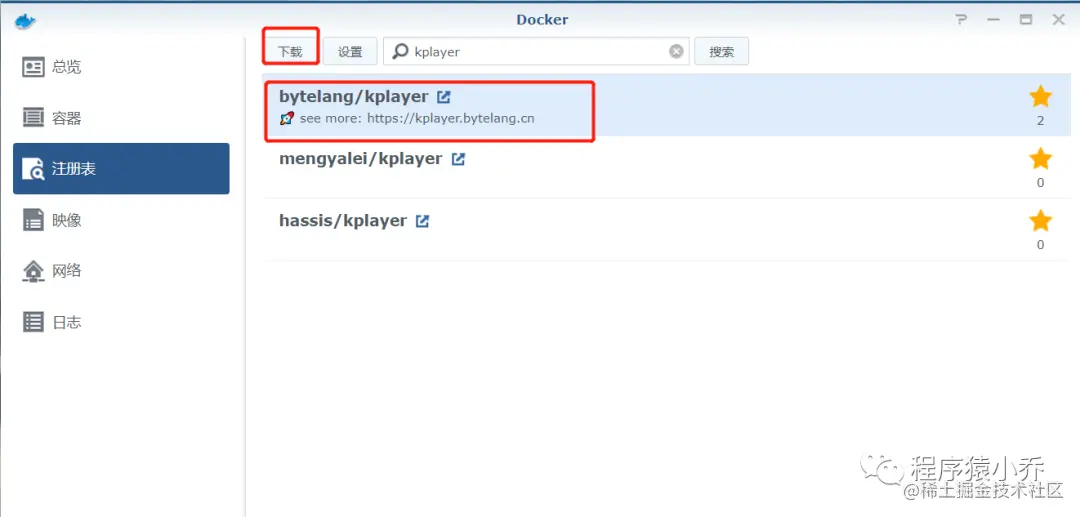This screenshot has height=517, width=1080.
Task: Click the 设置 settings button
Action: (x=350, y=52)
